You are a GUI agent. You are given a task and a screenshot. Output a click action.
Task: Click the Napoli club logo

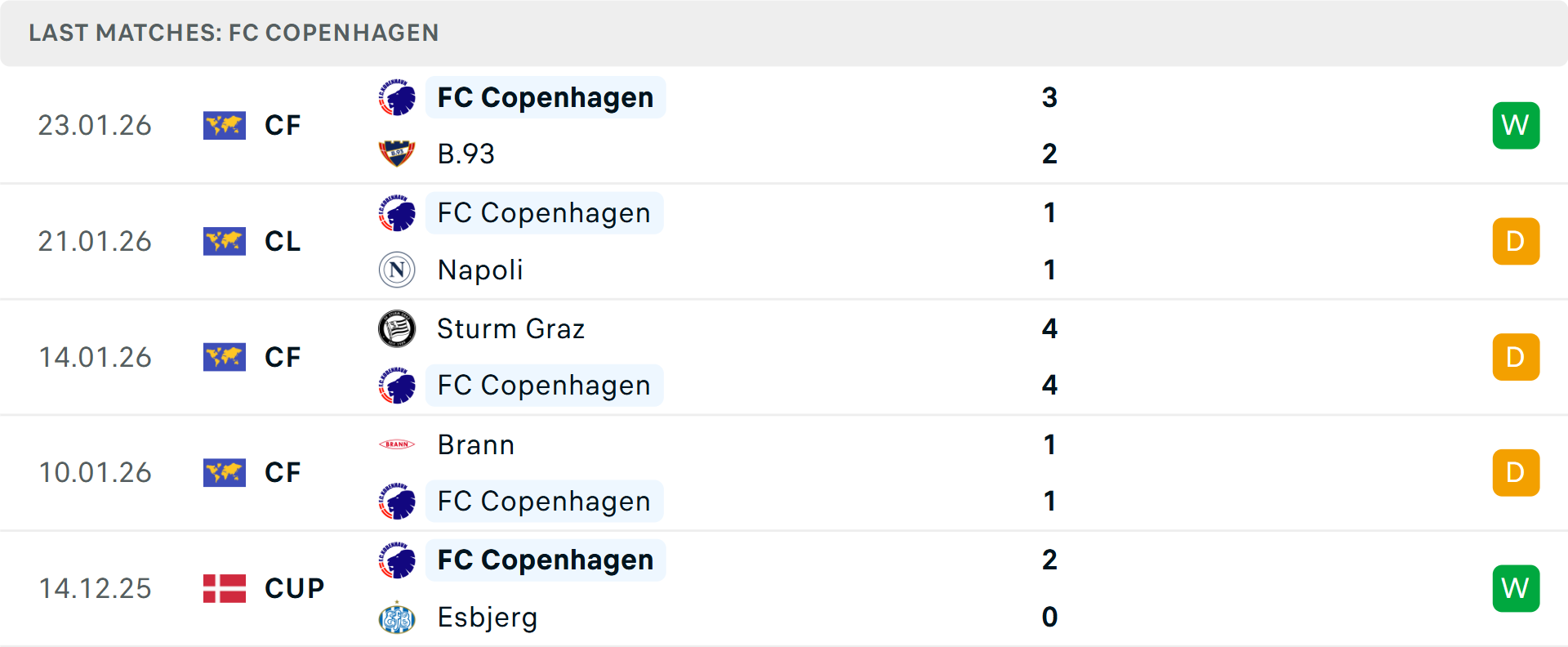coord(397,270)
